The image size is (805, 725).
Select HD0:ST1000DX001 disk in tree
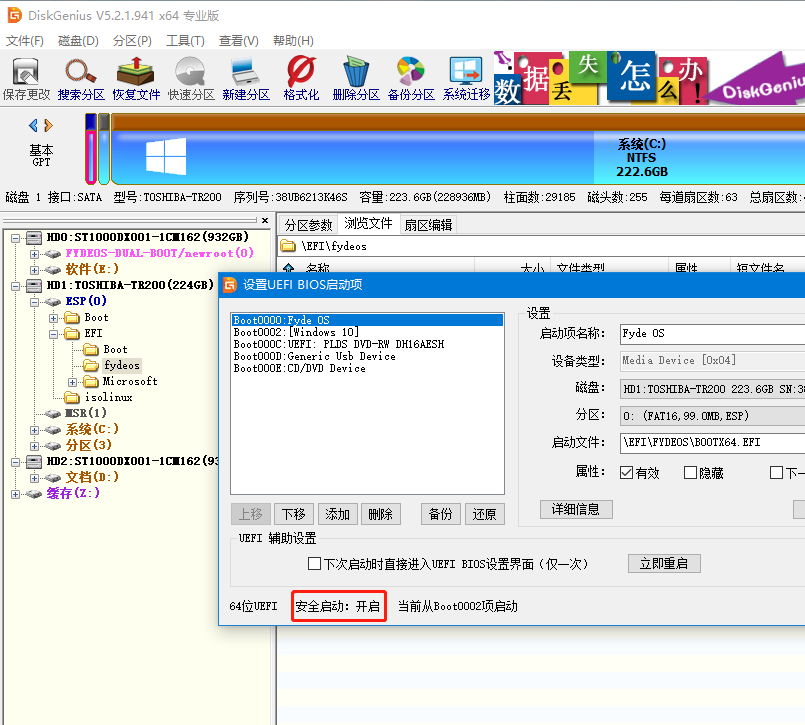(147, 237)
